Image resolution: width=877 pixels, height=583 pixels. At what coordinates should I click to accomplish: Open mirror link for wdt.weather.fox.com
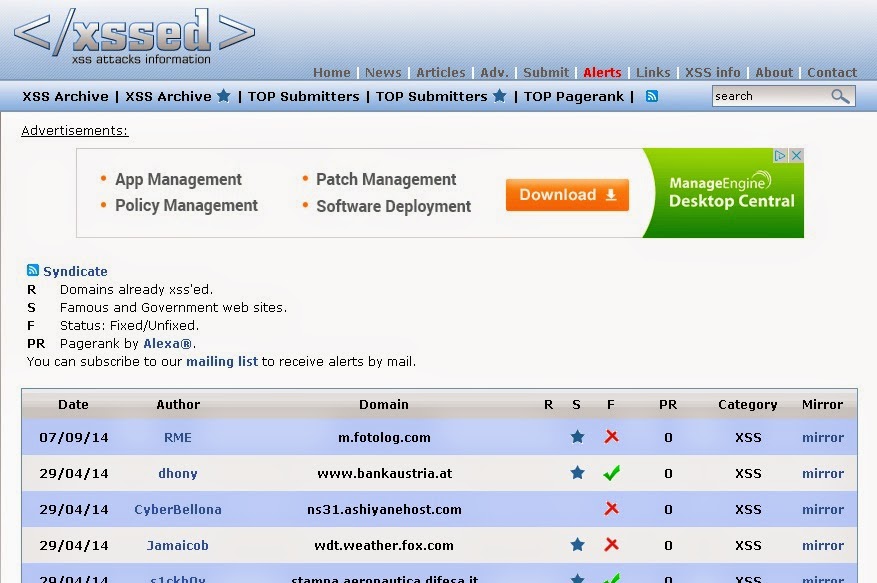tap(822, 545)
